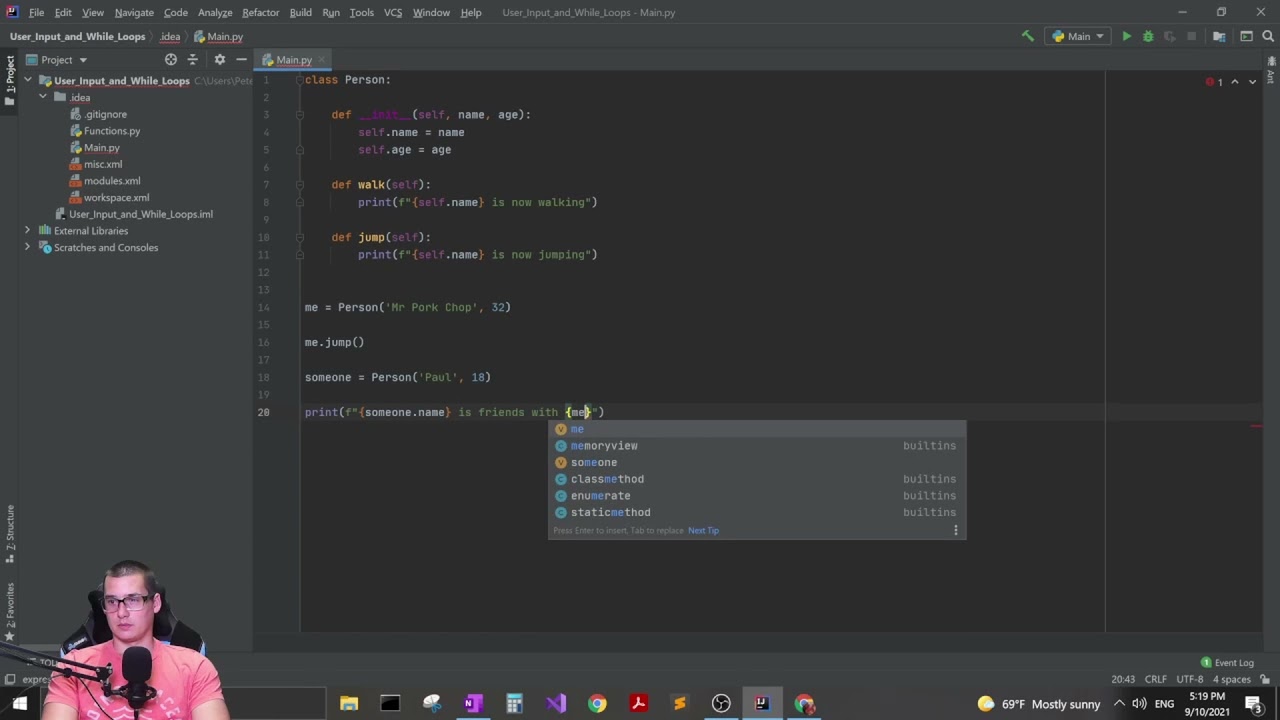Toggle fold marker beside def jump
1280x720 pixels.
[298, 237]
